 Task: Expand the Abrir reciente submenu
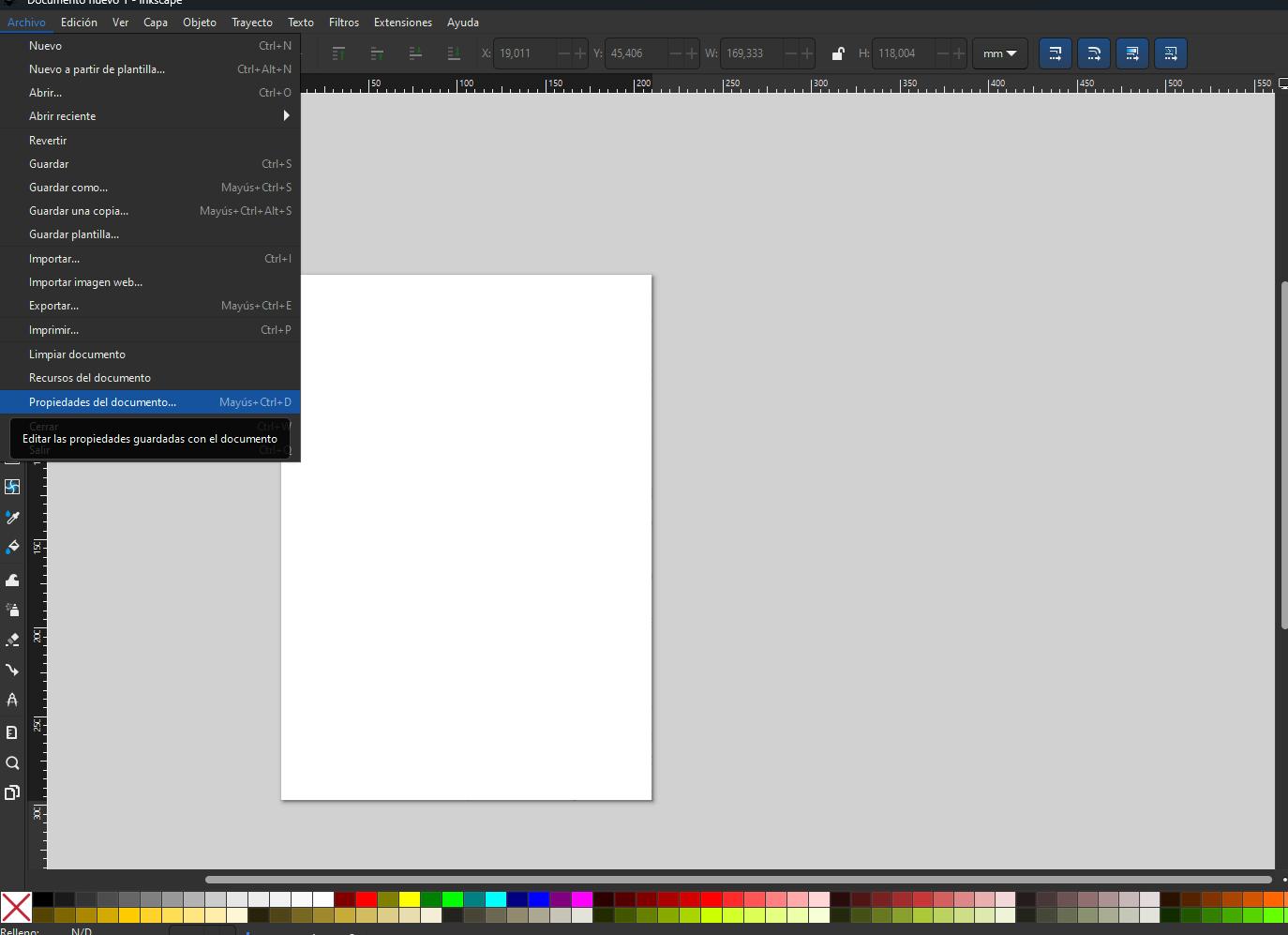tap(150, 116)
